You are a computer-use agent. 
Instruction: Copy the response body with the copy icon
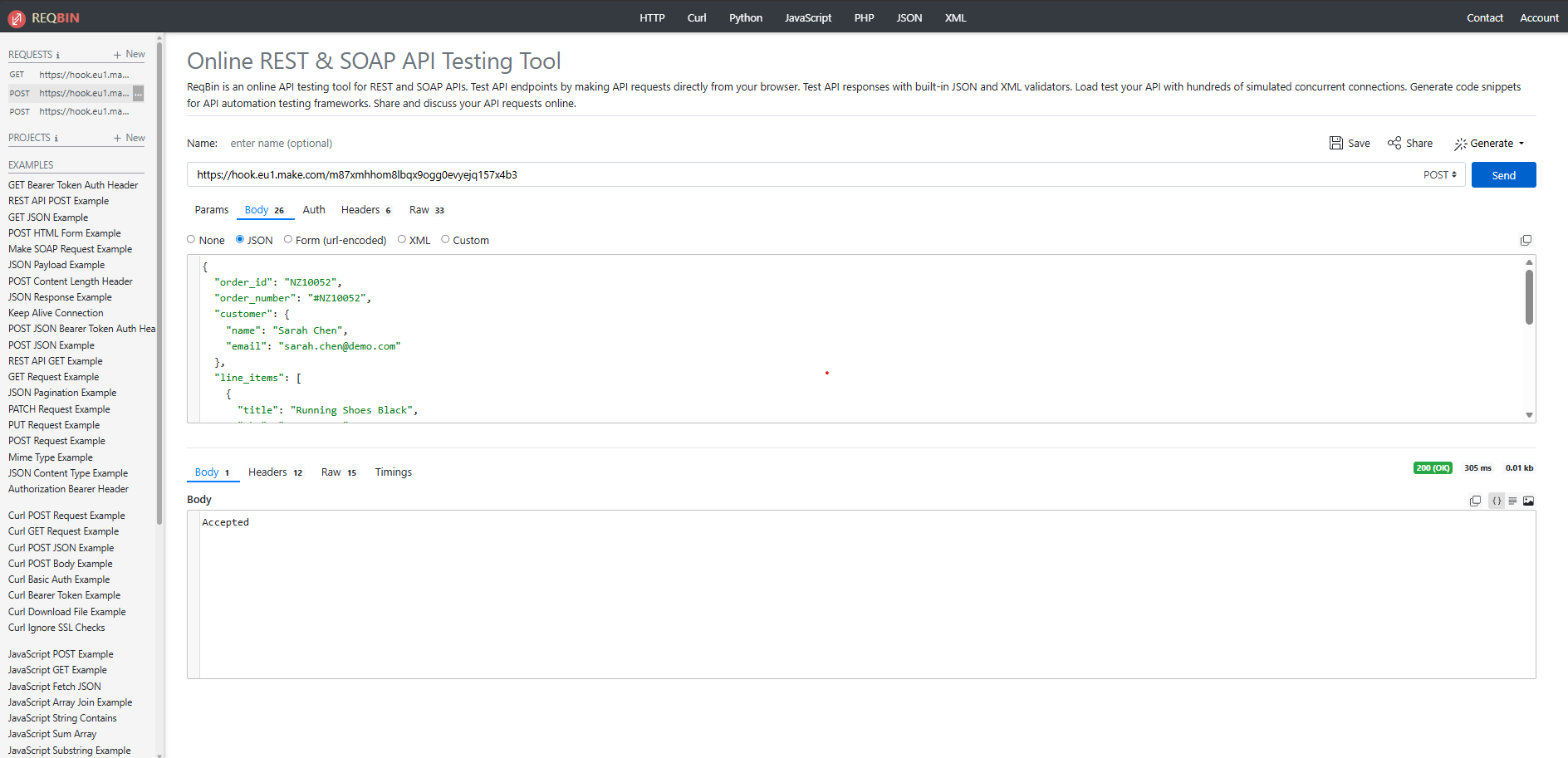click(x=1475, y=501)
